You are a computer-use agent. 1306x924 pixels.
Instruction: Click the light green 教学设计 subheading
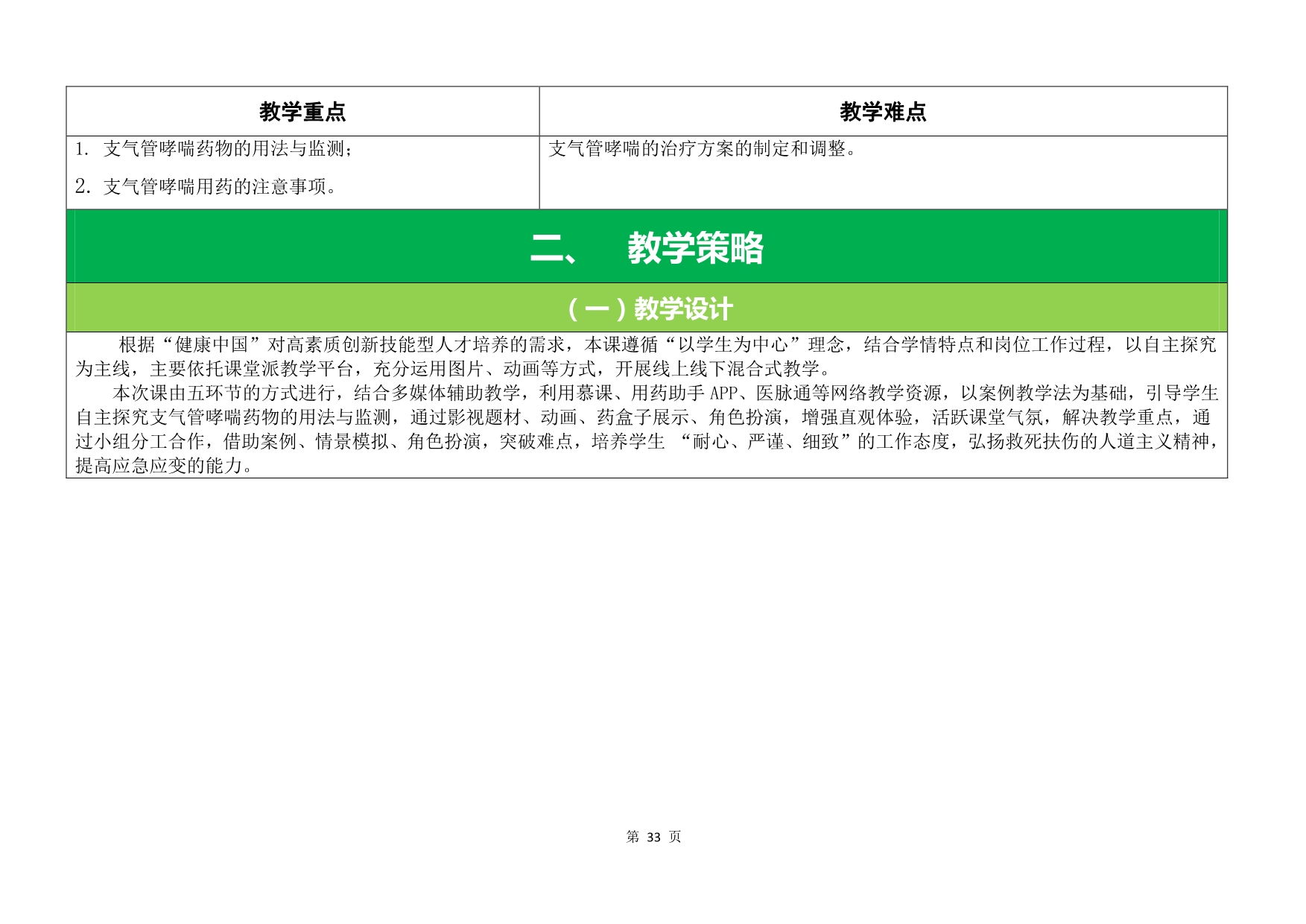coord(650,308)
